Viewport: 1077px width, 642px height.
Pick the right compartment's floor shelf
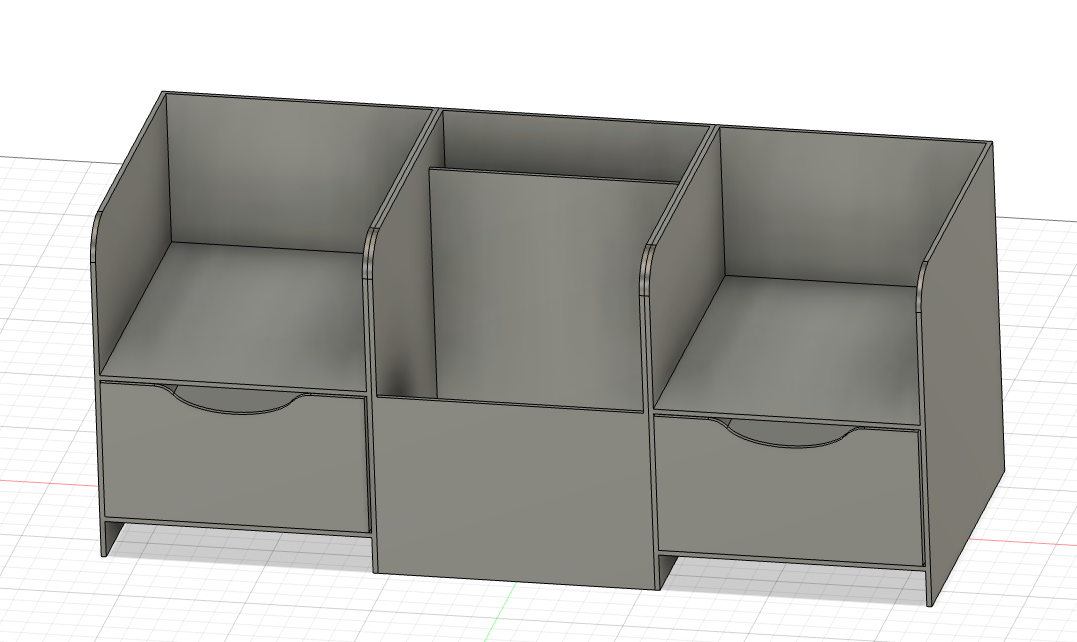tap(790, 350)
